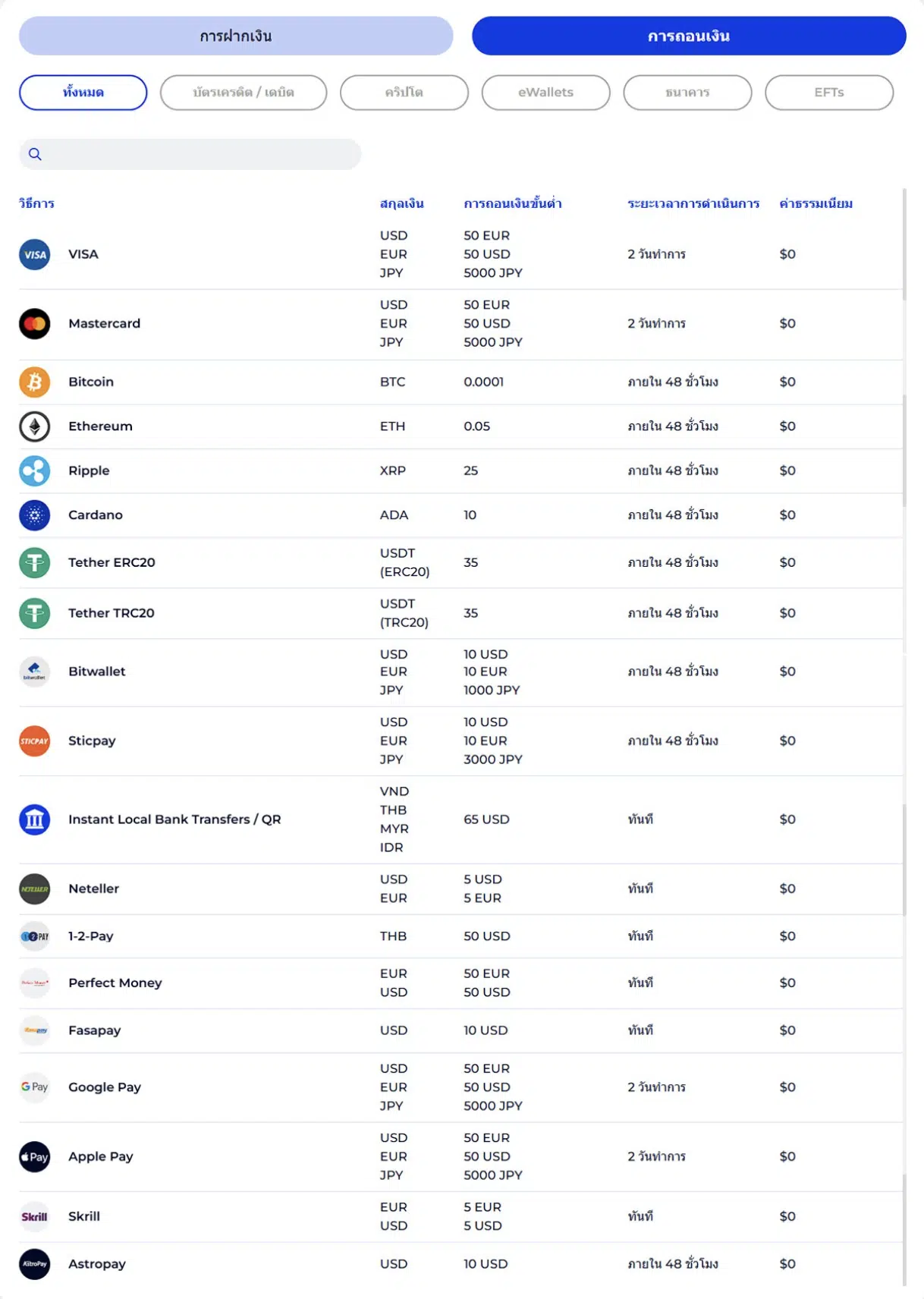Switch to the การฝากเงิน deposit tab

236,36
